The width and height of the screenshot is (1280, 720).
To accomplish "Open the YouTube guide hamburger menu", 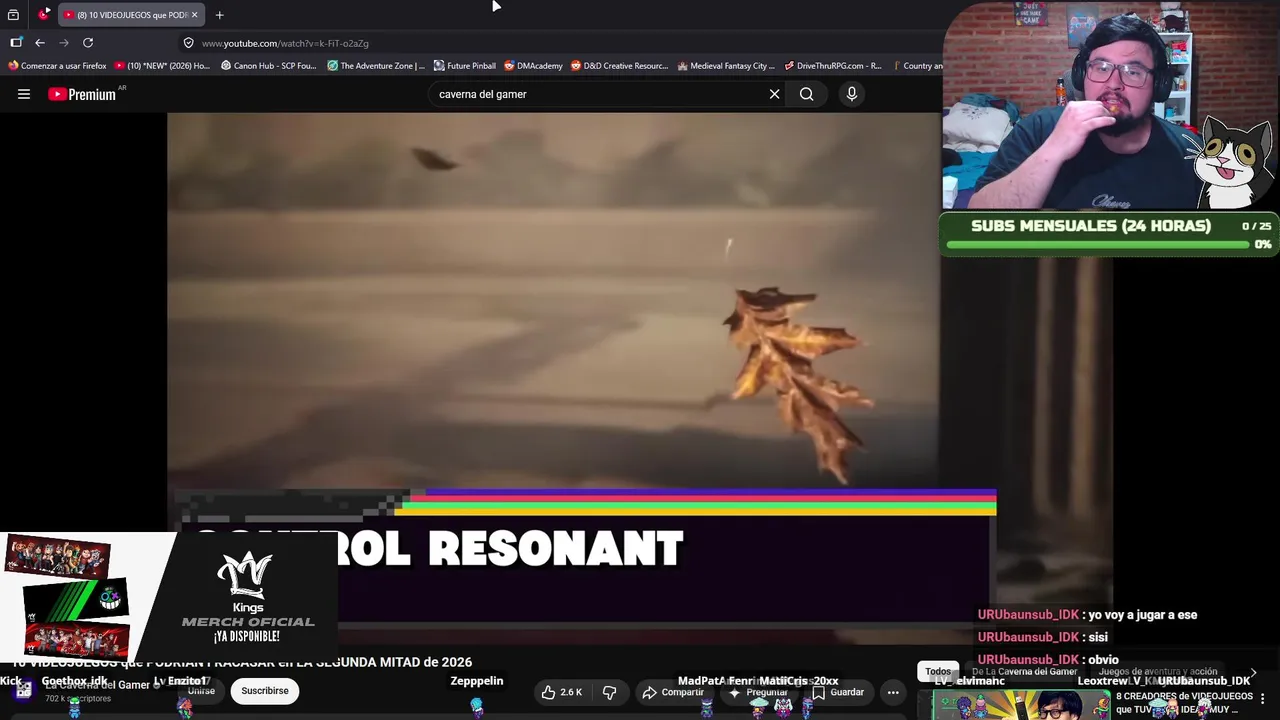I will pyautogui.click(x=24, y=94).
